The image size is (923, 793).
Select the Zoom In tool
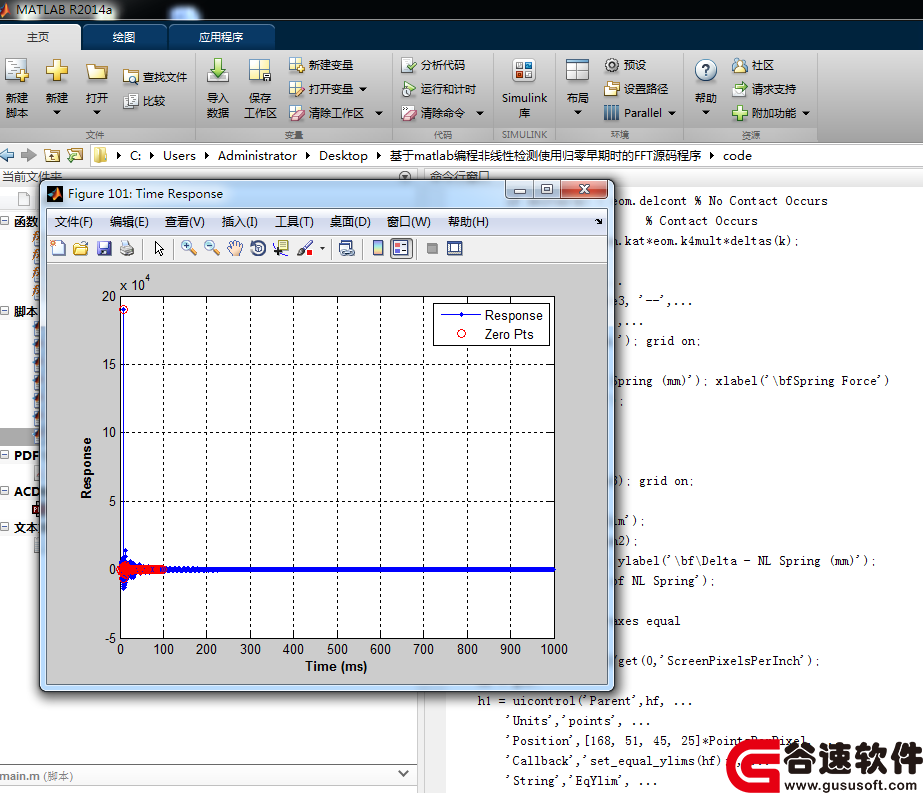click(x=189, y=248)
